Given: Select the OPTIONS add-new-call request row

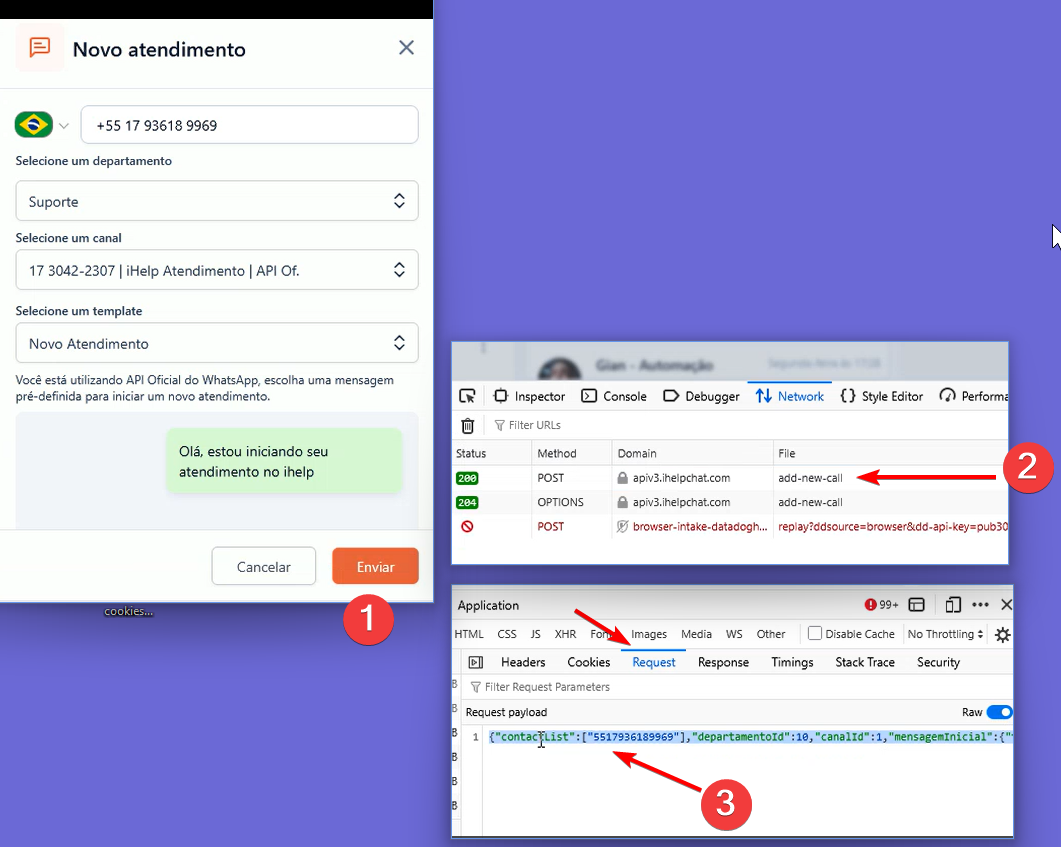Looking at the screenshot, I should point(731,502).
